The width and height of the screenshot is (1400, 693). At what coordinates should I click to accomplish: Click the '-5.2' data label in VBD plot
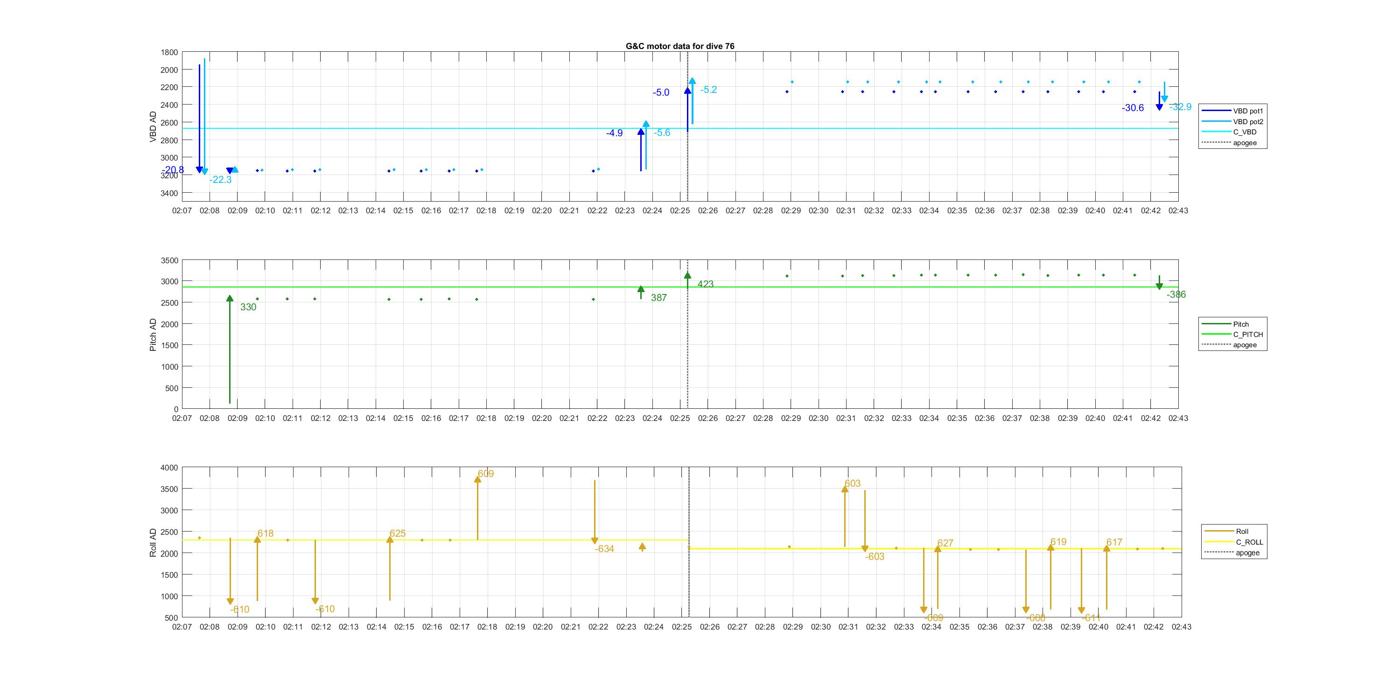pyautogui.click(x=708, y=90)
